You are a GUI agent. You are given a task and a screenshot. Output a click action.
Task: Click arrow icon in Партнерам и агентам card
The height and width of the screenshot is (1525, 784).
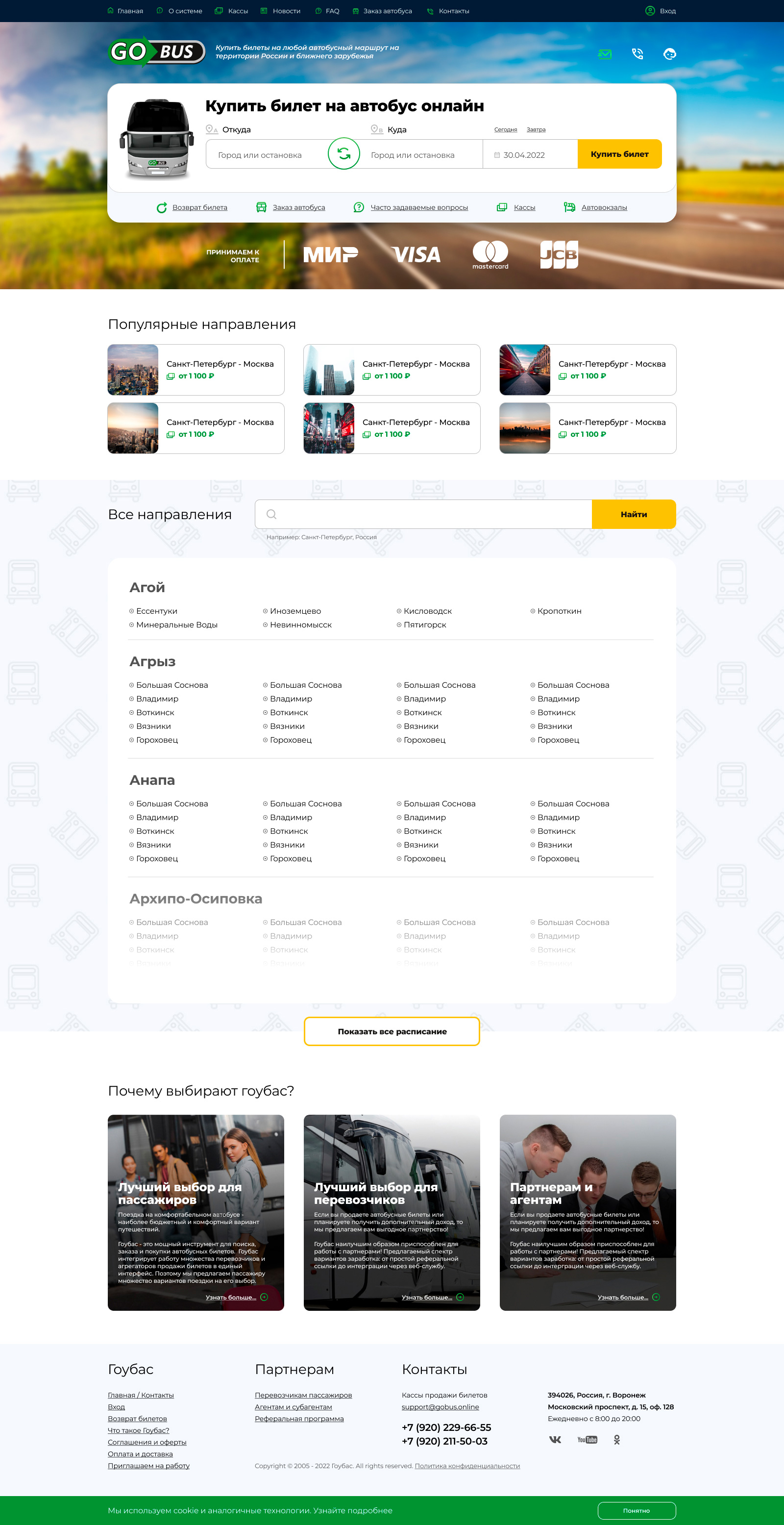(x=656, y=1297)
